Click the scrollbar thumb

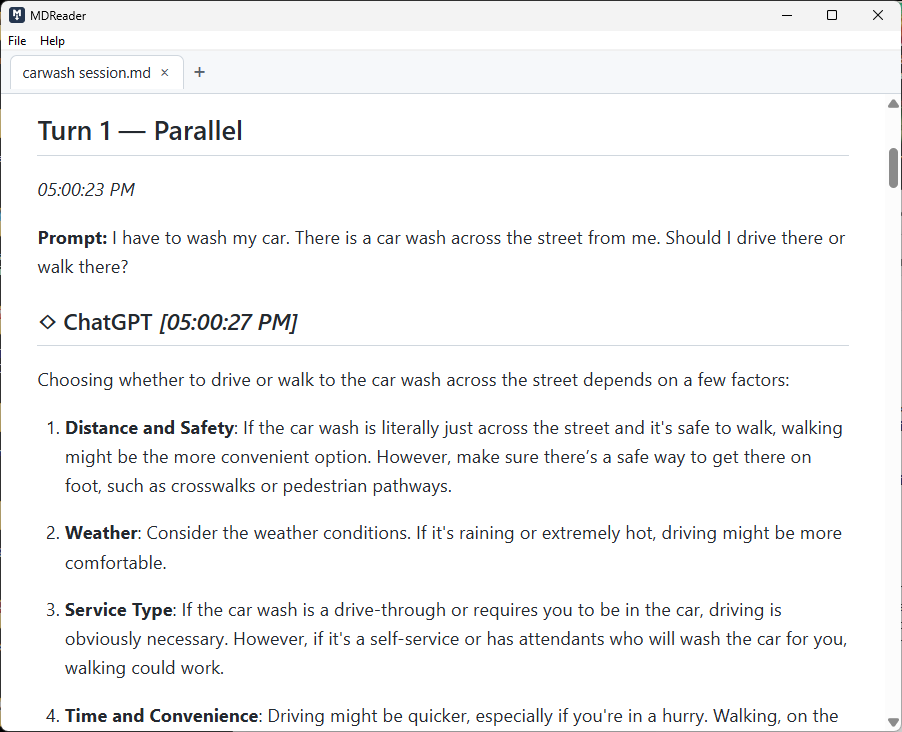coord(891,165)
